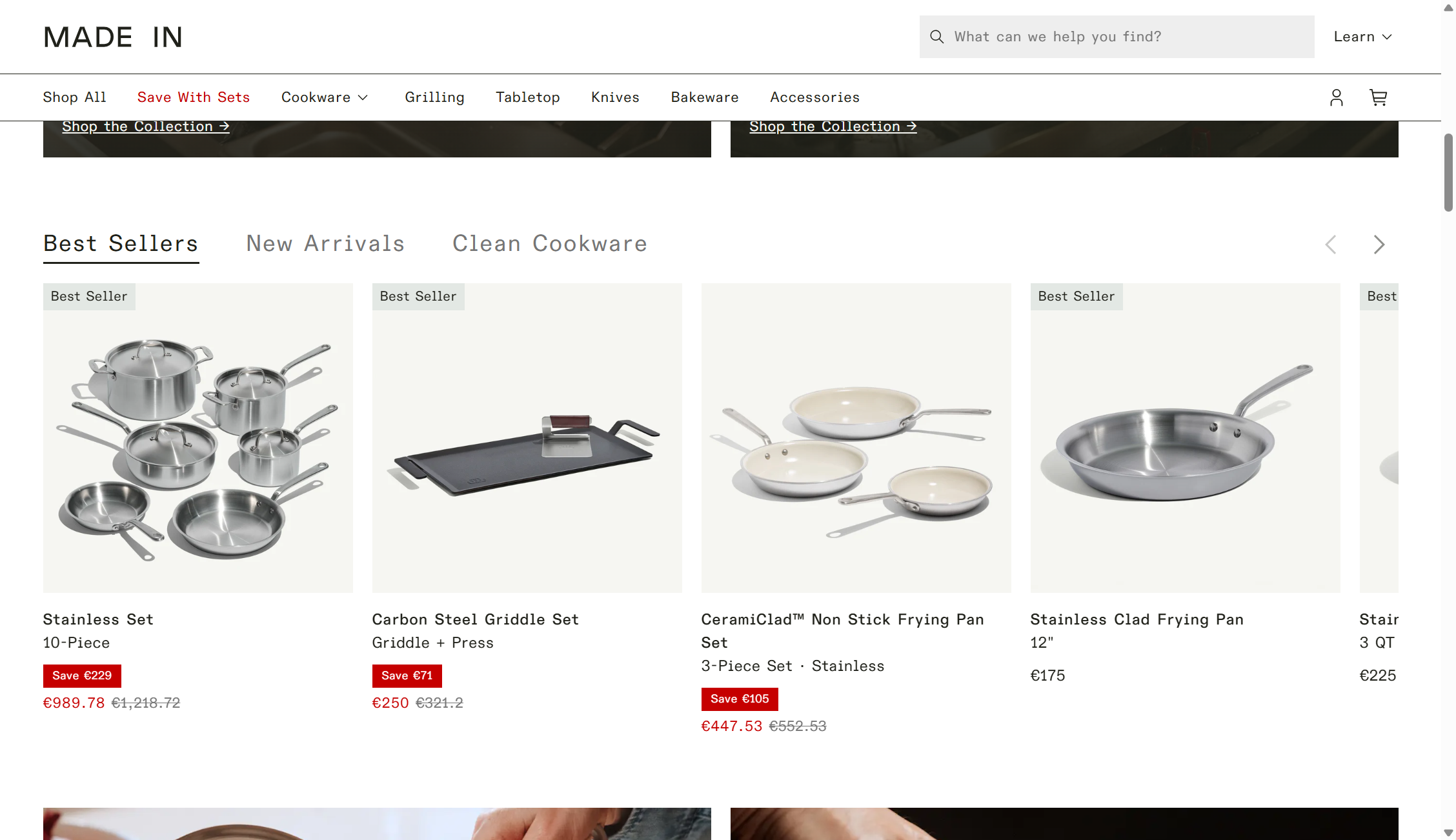Switch to the New Arrivals tab
Screen dimensions: 1456x840
pos(325,244)
